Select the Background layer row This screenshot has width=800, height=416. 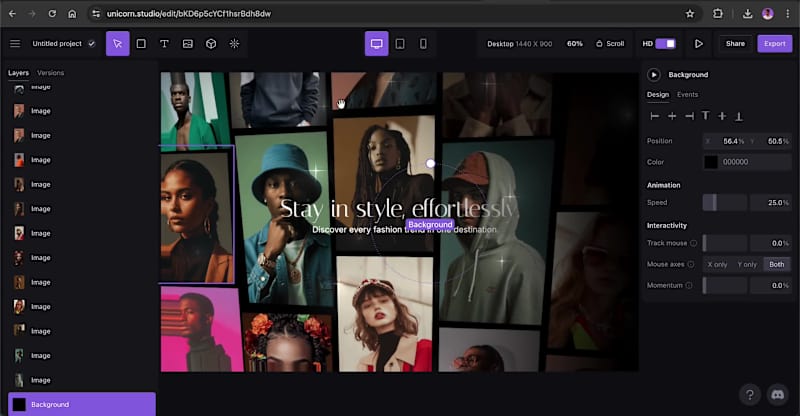tap(82, 404)
